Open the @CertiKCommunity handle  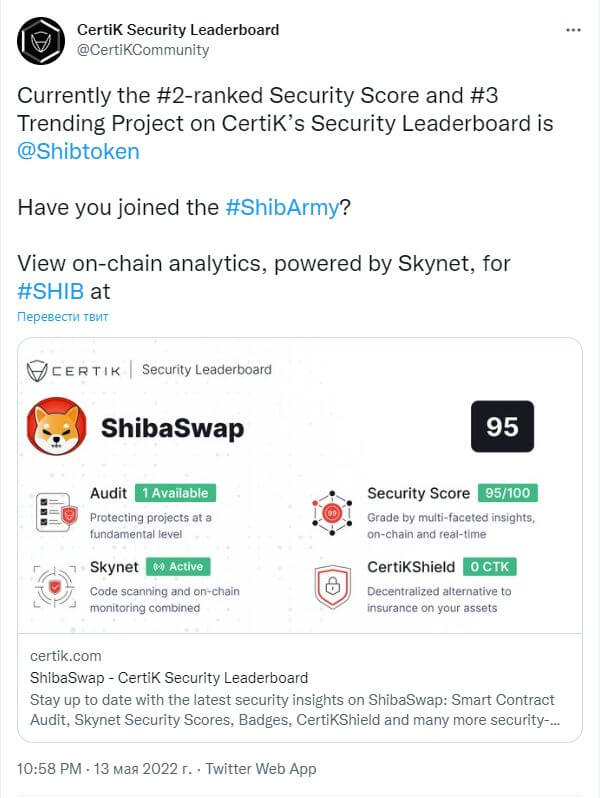click(143, 50)
